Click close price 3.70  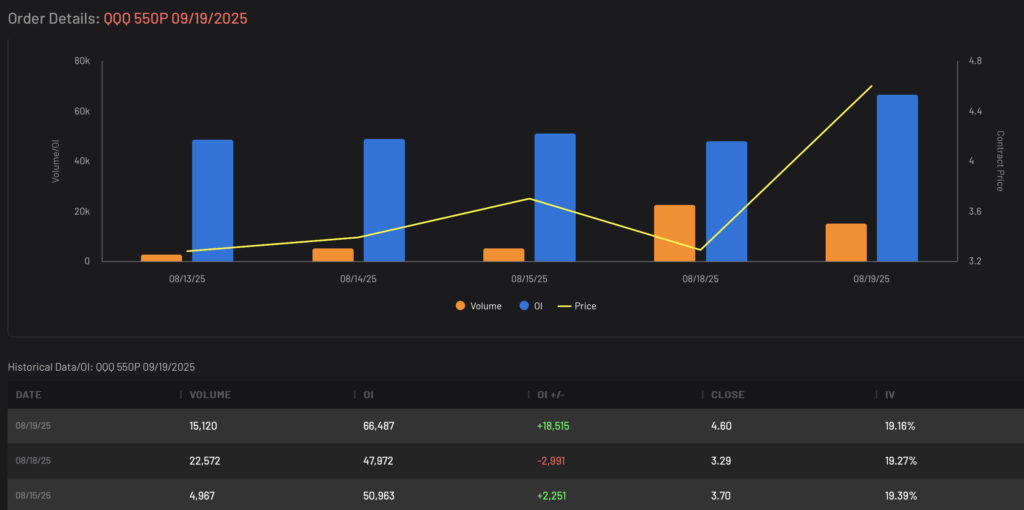pyautogui.click(x=721, y=496)
